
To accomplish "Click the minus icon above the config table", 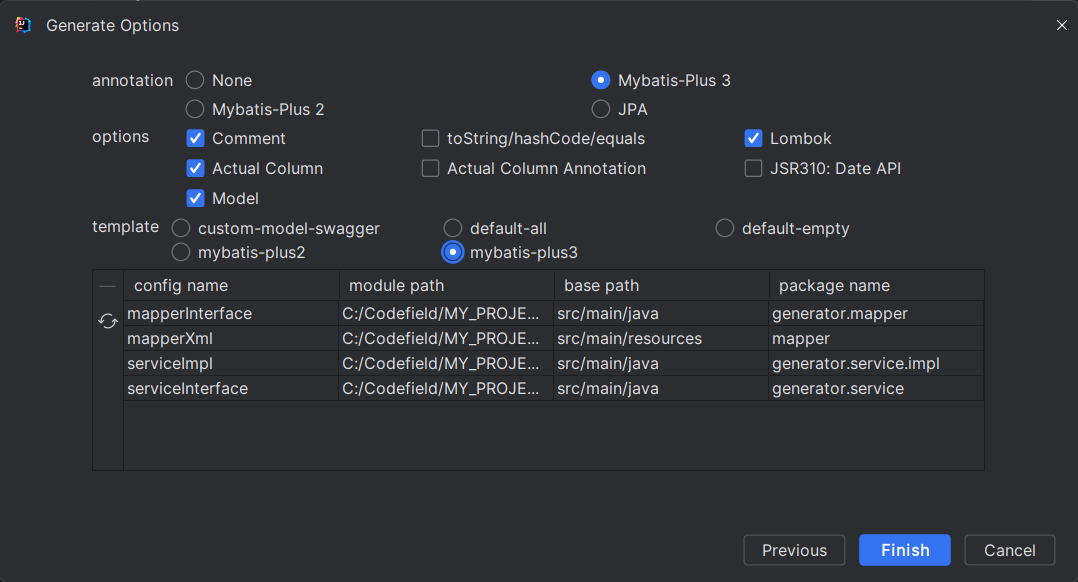I will 108,286.
